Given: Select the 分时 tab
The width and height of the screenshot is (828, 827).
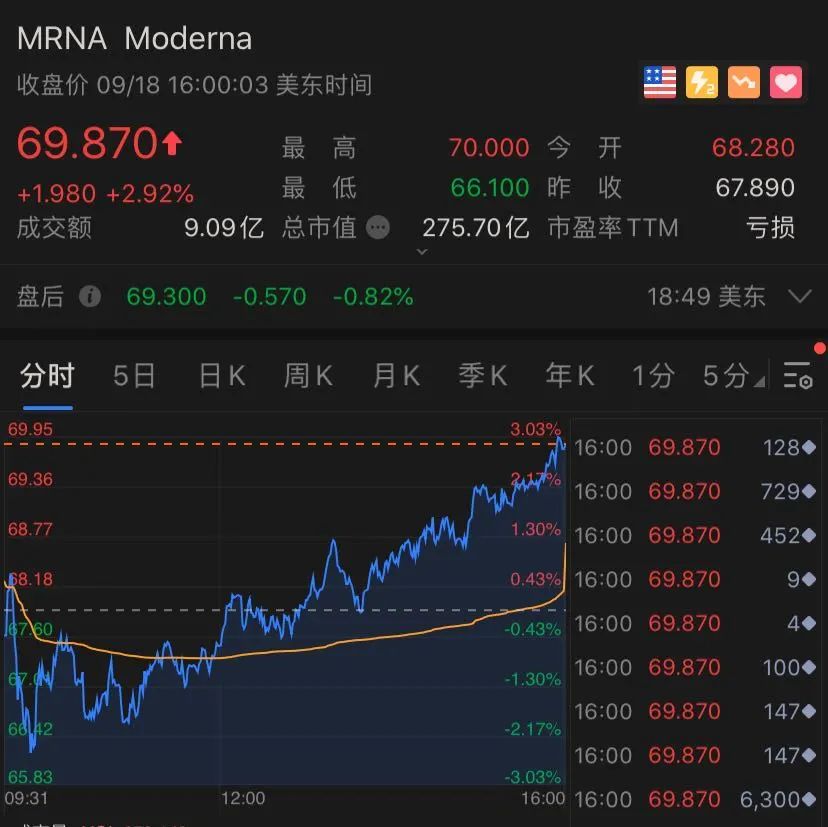Looking at the screenshot, I should (x=48, y=376).
